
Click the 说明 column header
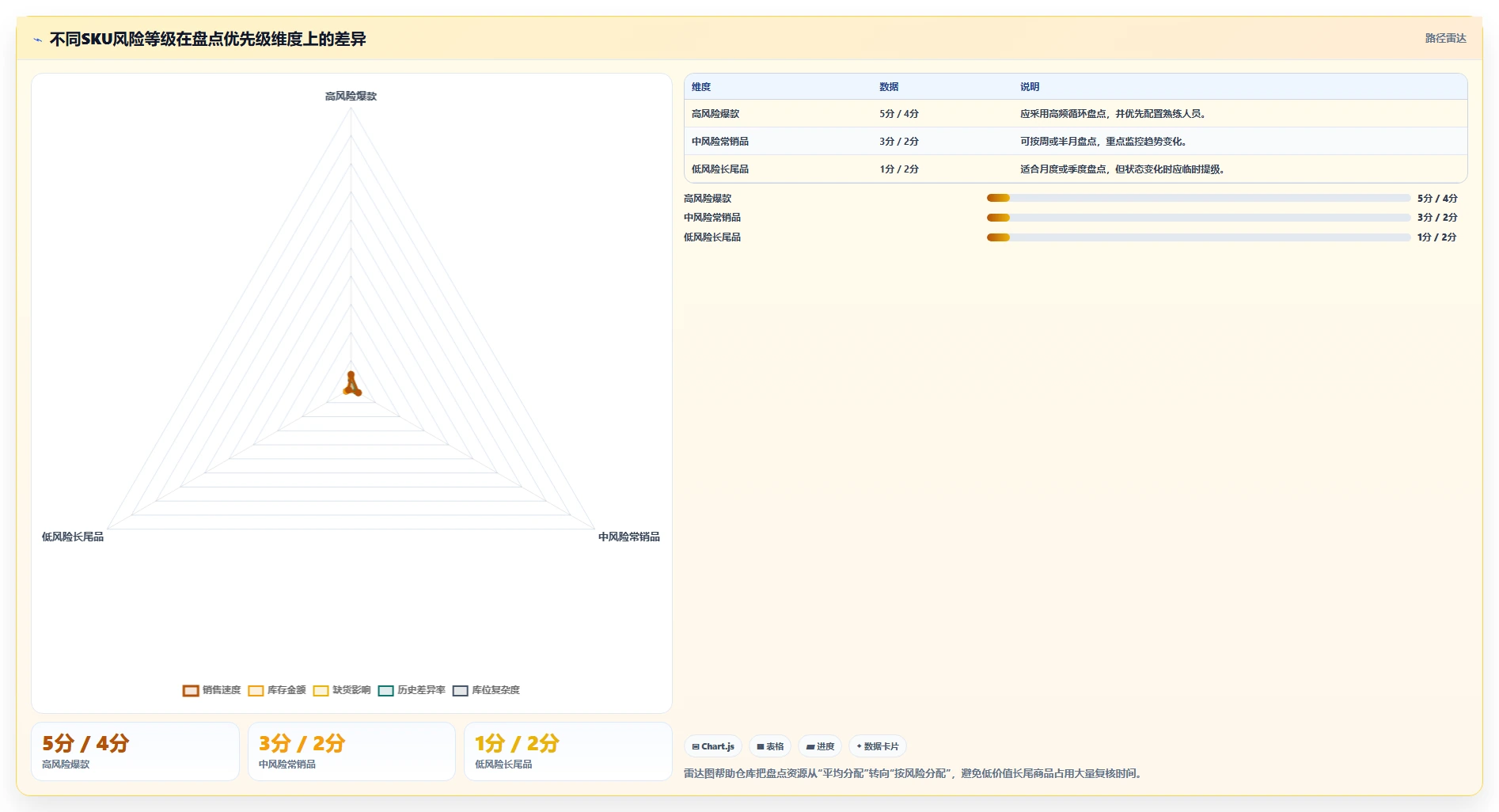pos(1030,87)
